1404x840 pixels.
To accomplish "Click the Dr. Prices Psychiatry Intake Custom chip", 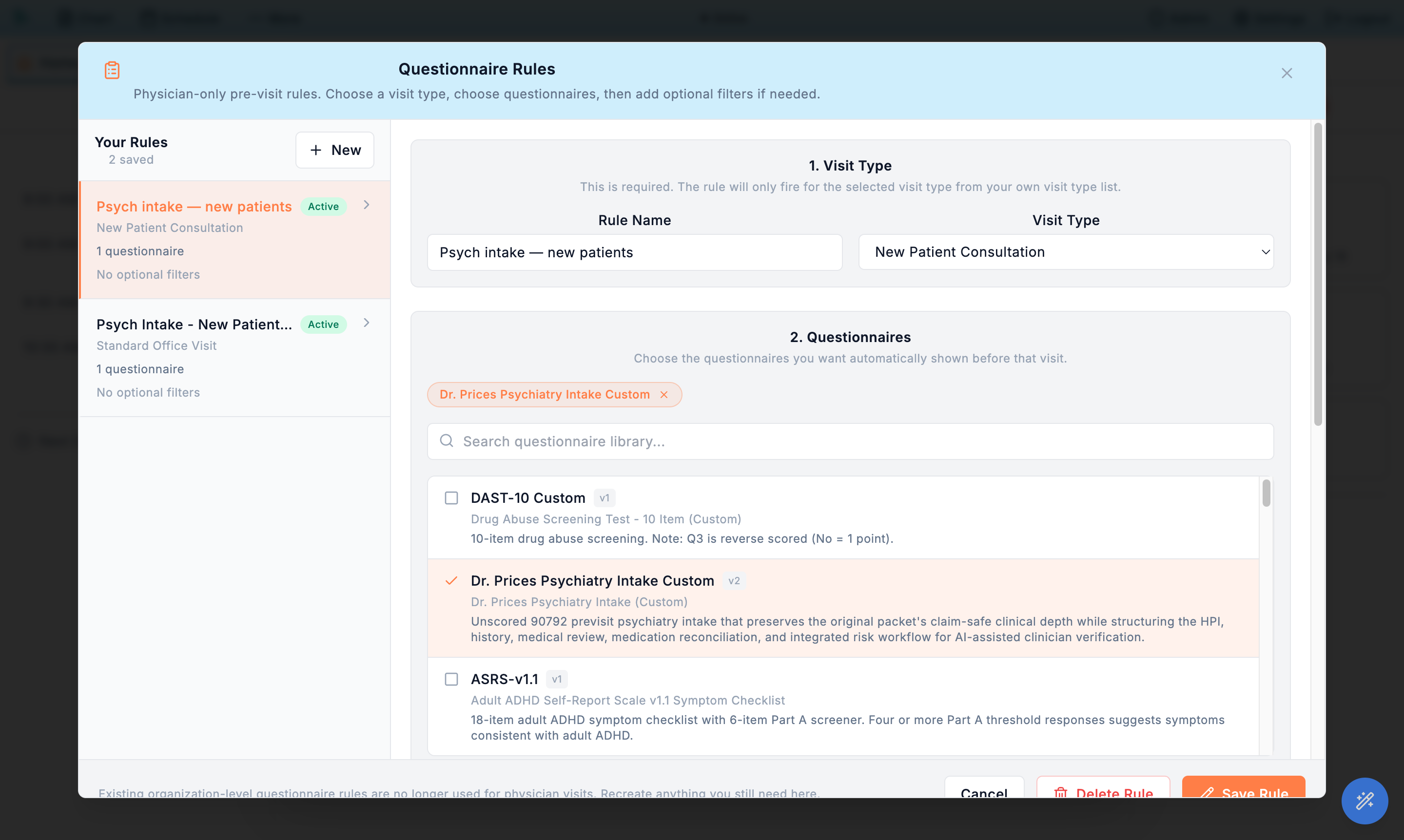I will 554,395.
